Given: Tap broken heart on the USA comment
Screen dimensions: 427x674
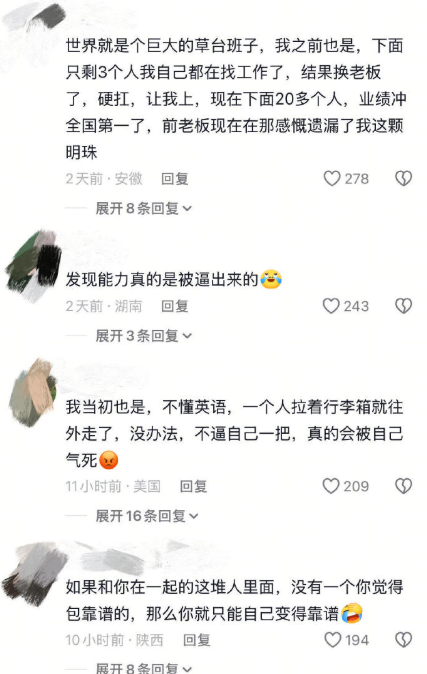Looking at the screenshot, I should pyautogui.click(x=403, y=486).
